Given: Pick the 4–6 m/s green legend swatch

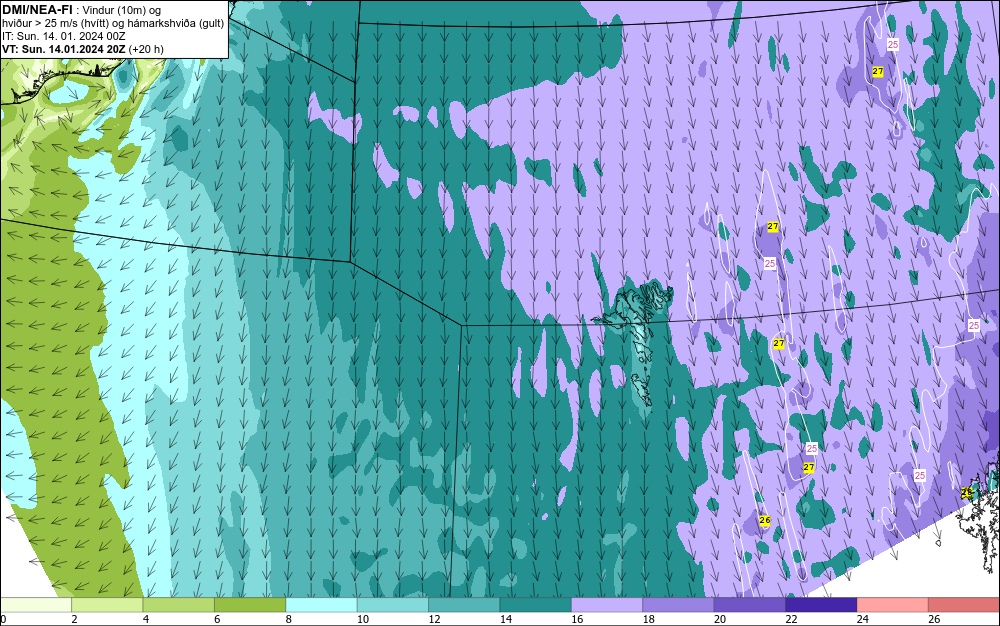Looking at the screenshot, I should [x=179, y=605].
